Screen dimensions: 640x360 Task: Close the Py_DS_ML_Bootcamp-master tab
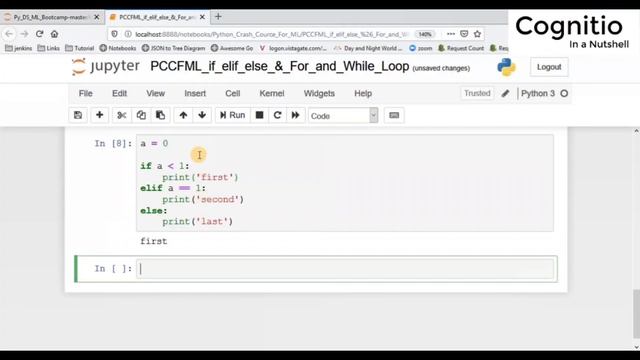point(97,17)
